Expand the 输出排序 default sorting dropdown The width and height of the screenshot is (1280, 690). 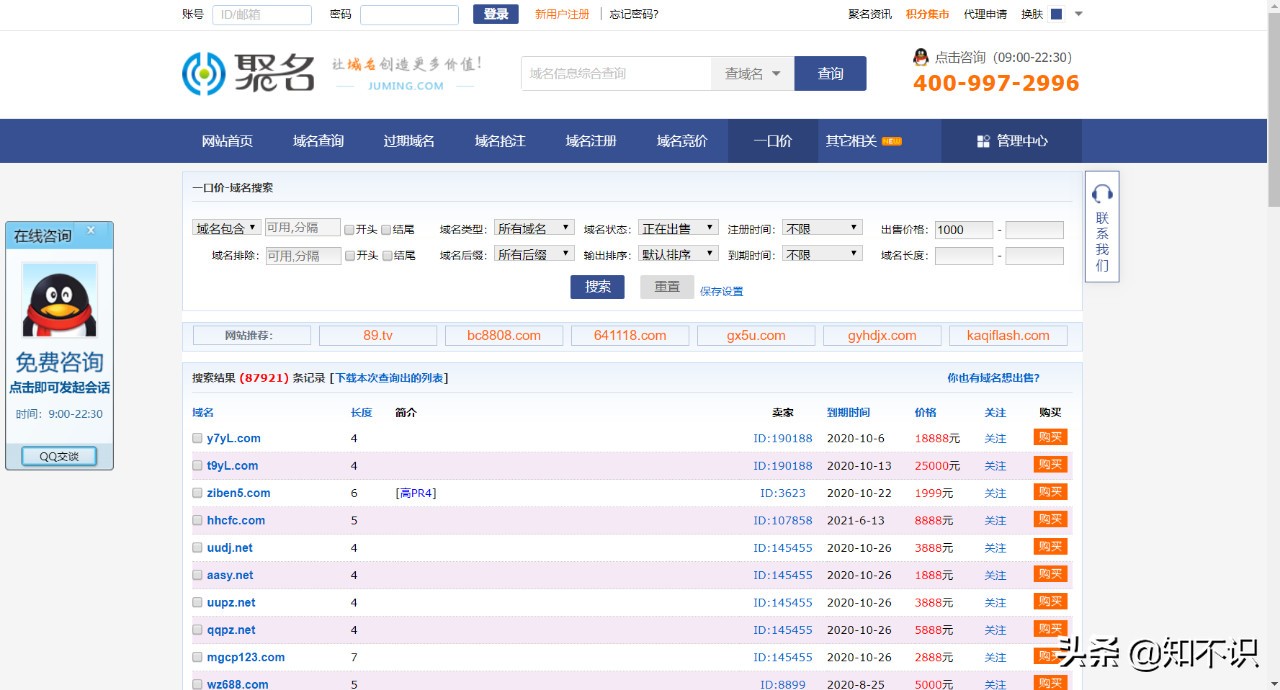point(678,253)
